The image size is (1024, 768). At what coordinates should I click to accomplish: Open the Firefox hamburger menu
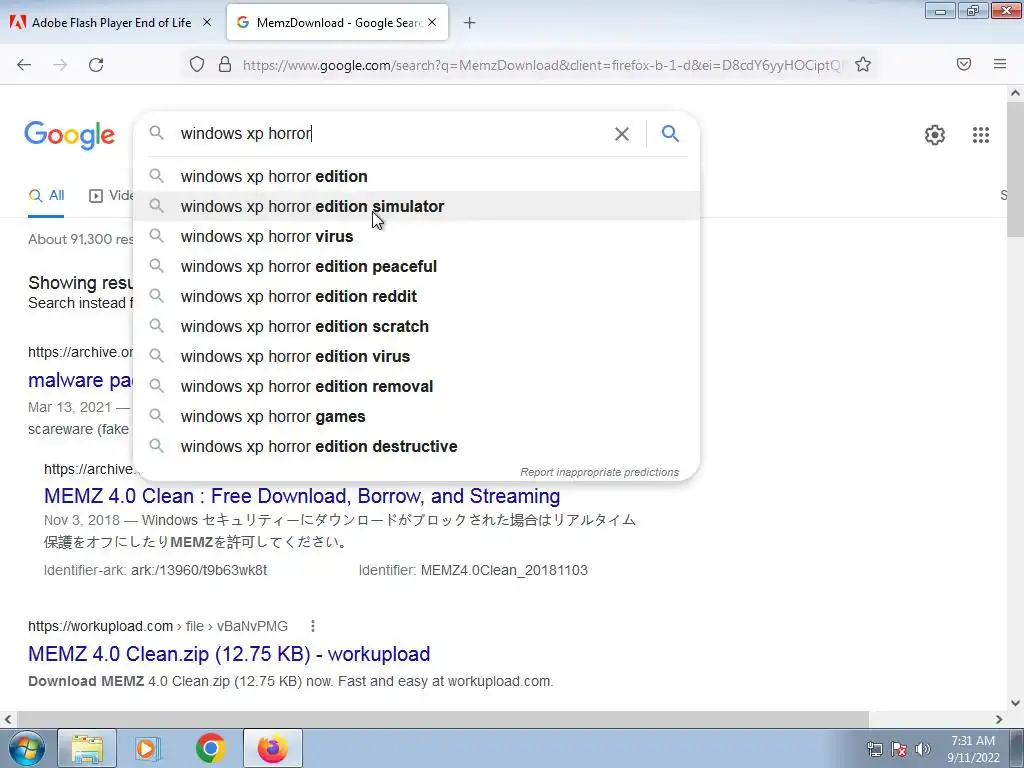(x=1000, y=64)
